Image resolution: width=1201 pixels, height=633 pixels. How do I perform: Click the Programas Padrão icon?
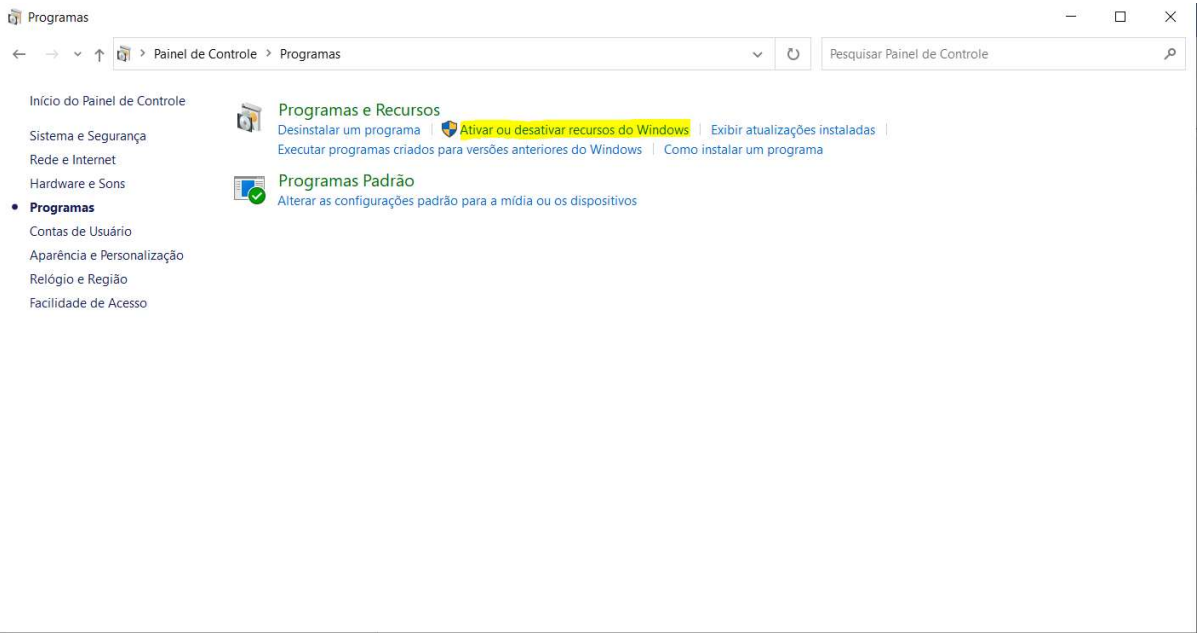pos(249,190)
